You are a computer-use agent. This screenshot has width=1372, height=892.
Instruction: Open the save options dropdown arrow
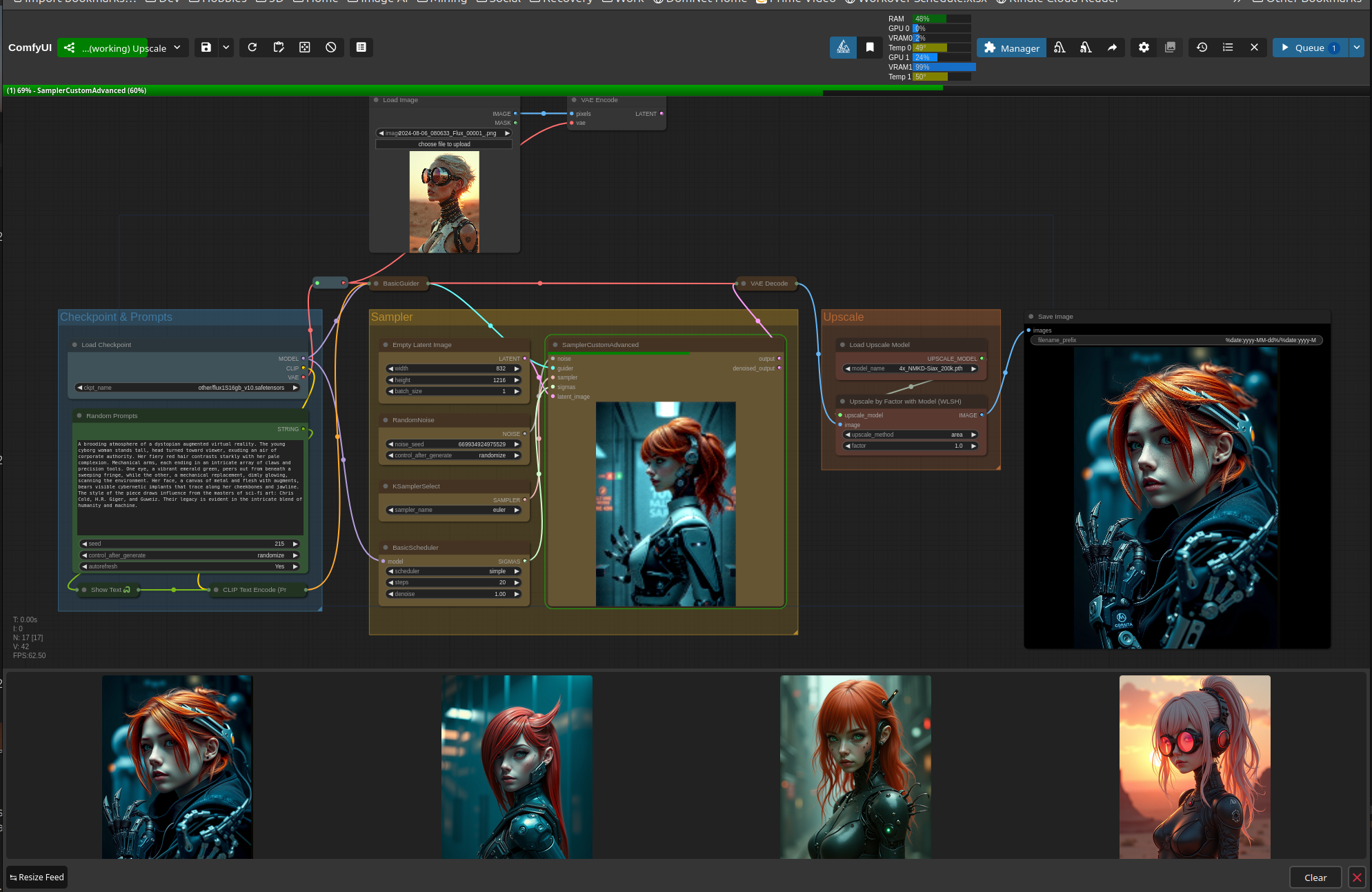tap(226, 48)
